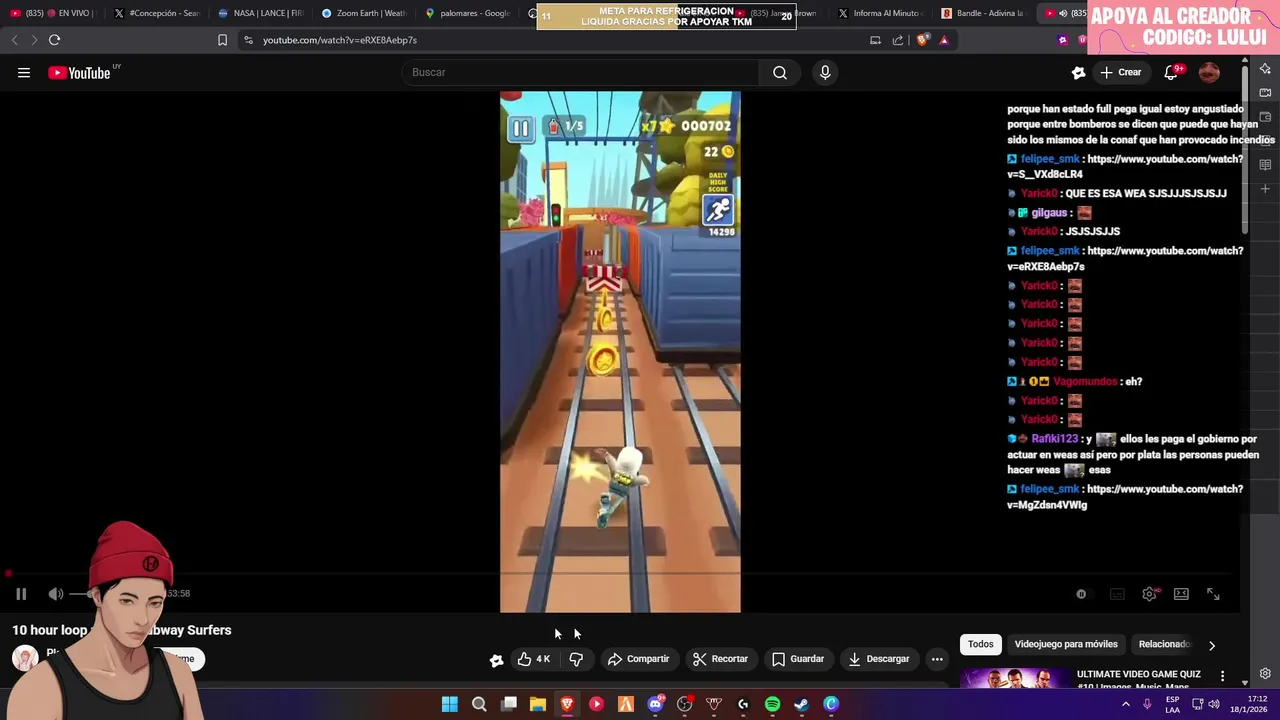Screen dimensions: 1280x720
Task: Open the YouTube hamburger guide menu
Action: (23, 72)
